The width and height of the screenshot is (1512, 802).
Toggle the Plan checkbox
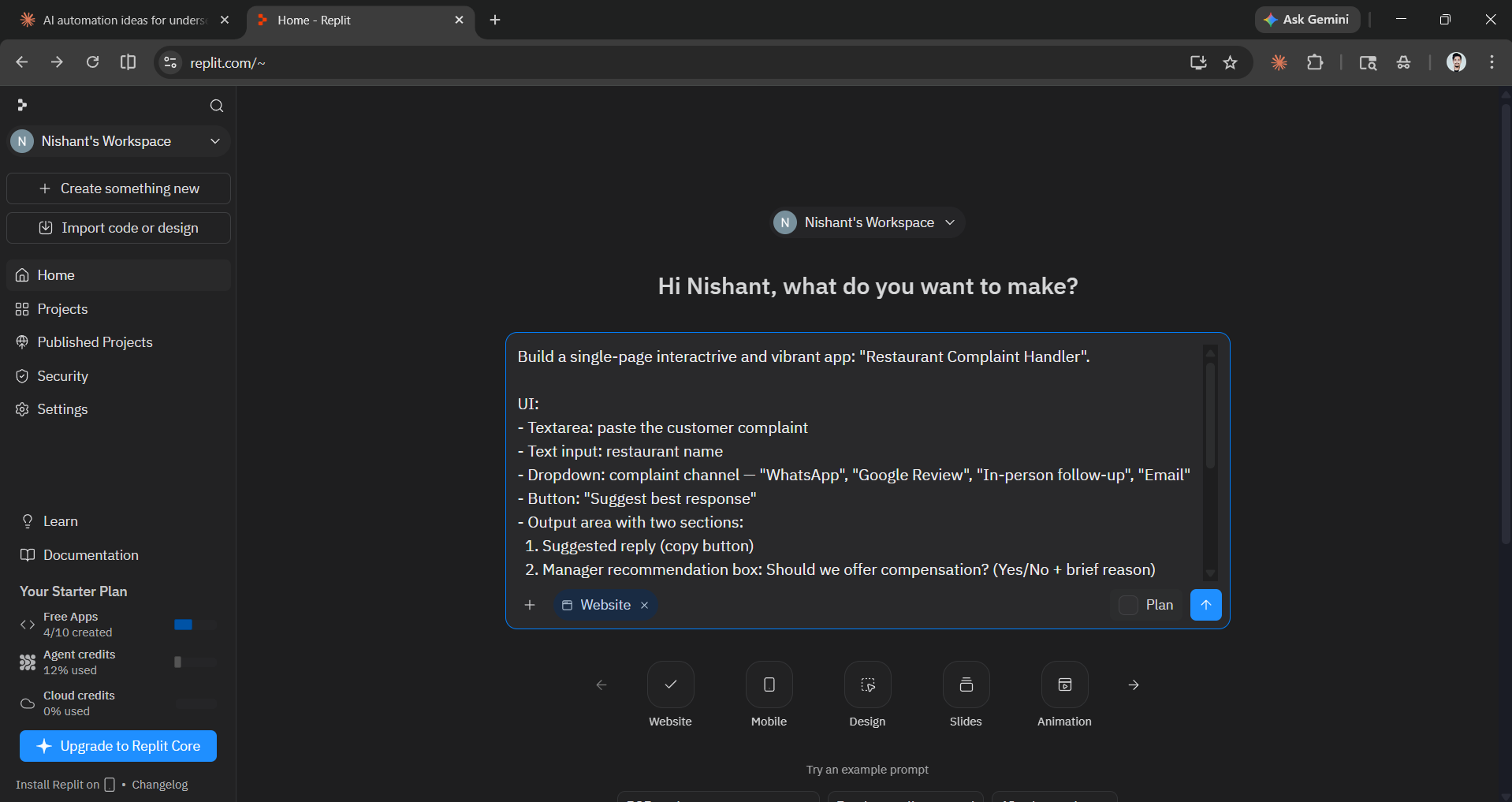1129,605
